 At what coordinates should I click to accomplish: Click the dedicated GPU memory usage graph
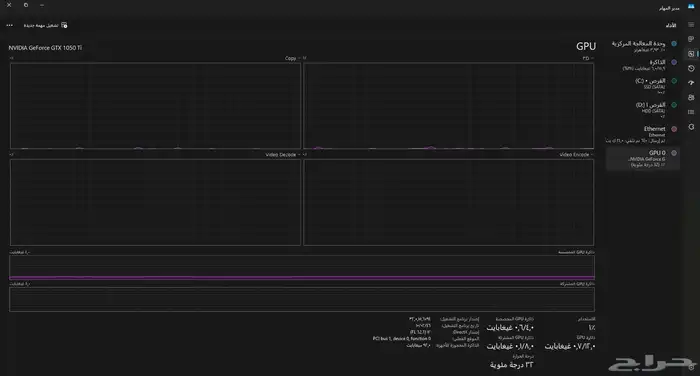[302, 267]
